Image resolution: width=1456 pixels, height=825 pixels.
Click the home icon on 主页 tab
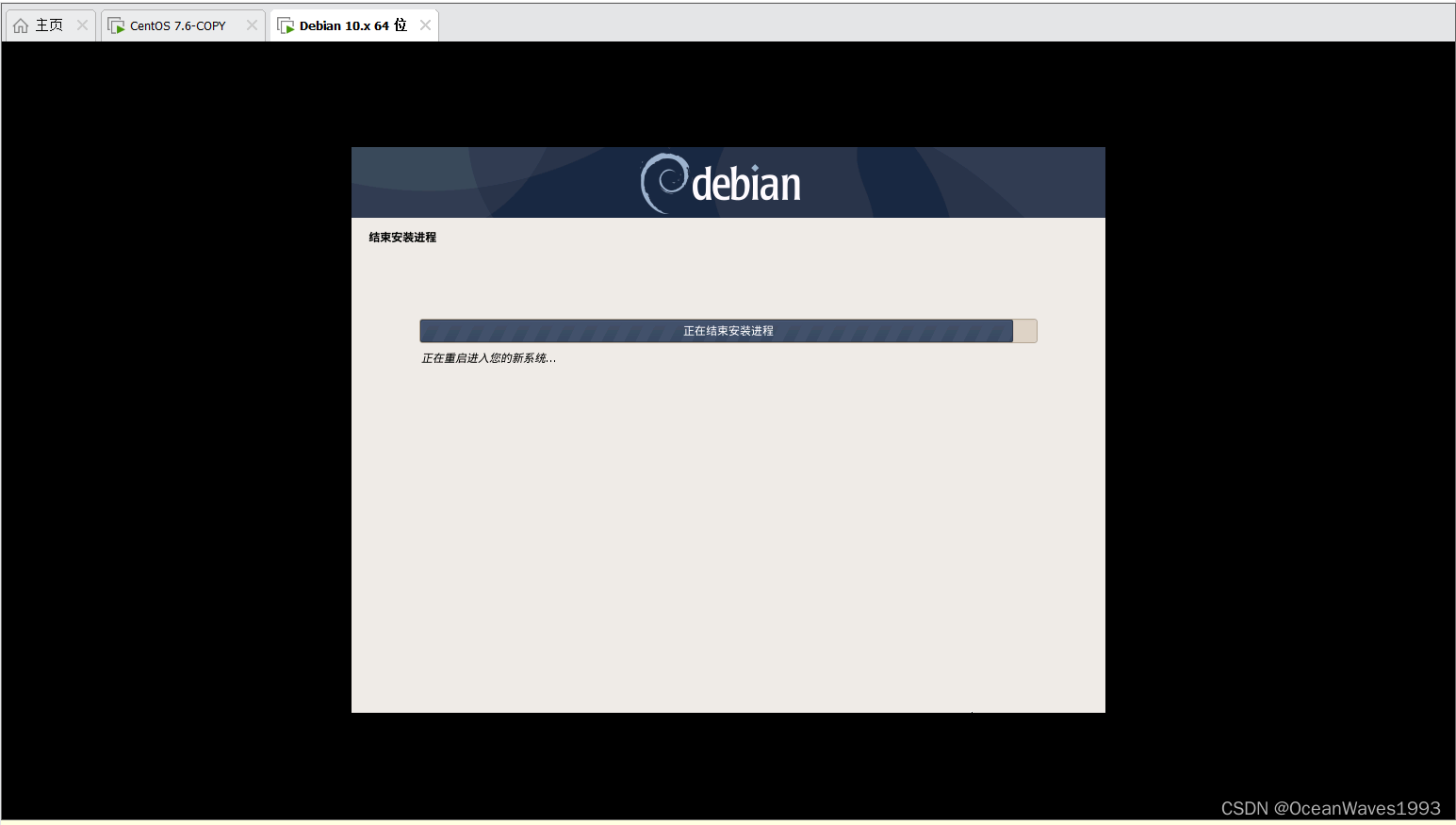tap(21, 25)
